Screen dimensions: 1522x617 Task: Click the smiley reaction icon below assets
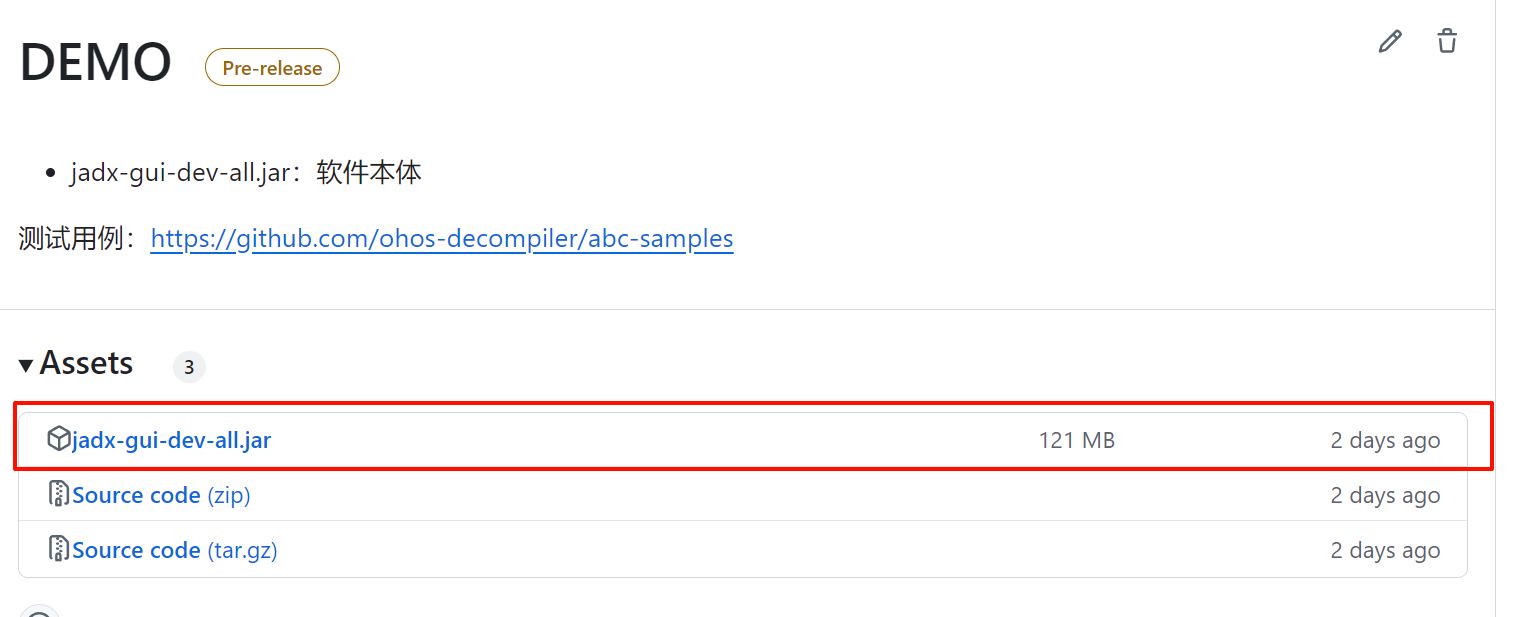click(40, 612)
